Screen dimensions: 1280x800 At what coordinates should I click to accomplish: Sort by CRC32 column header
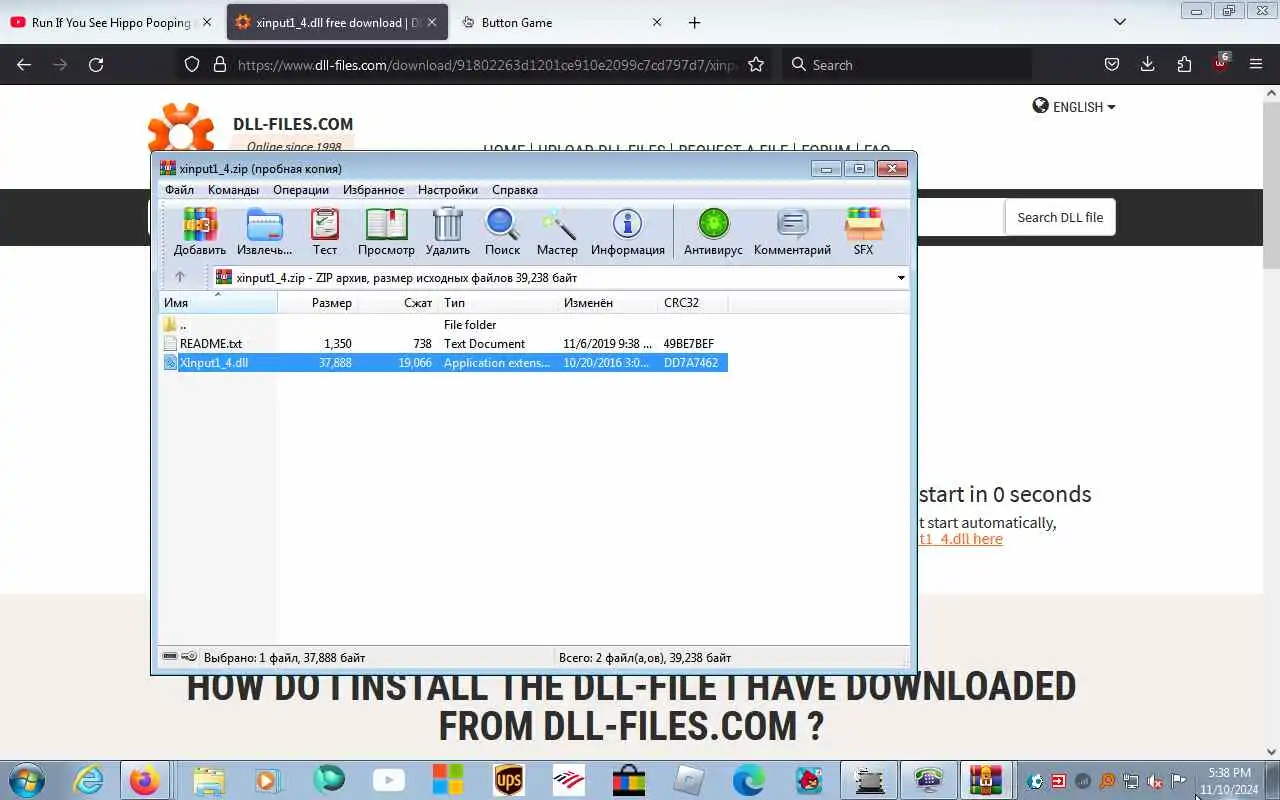click(693, 302)
